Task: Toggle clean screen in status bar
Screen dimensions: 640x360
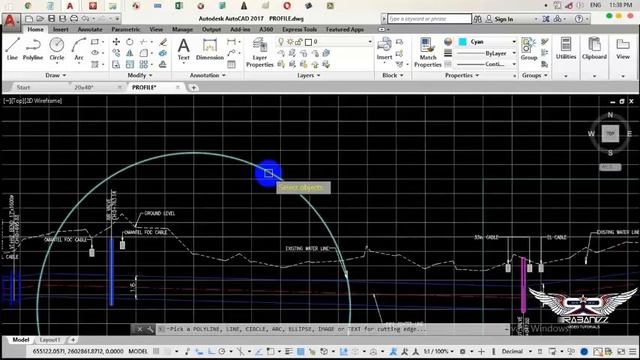Action: tap(621, 351)
